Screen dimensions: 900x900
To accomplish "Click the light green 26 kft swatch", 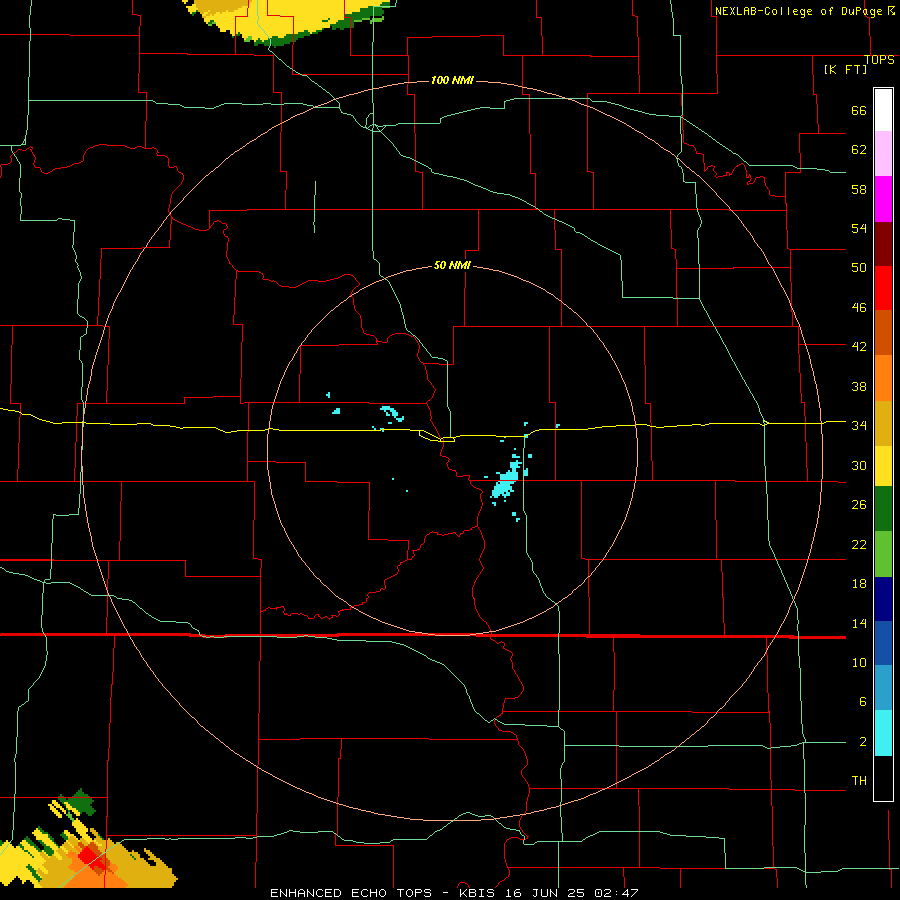I will [x=883, y=554].
